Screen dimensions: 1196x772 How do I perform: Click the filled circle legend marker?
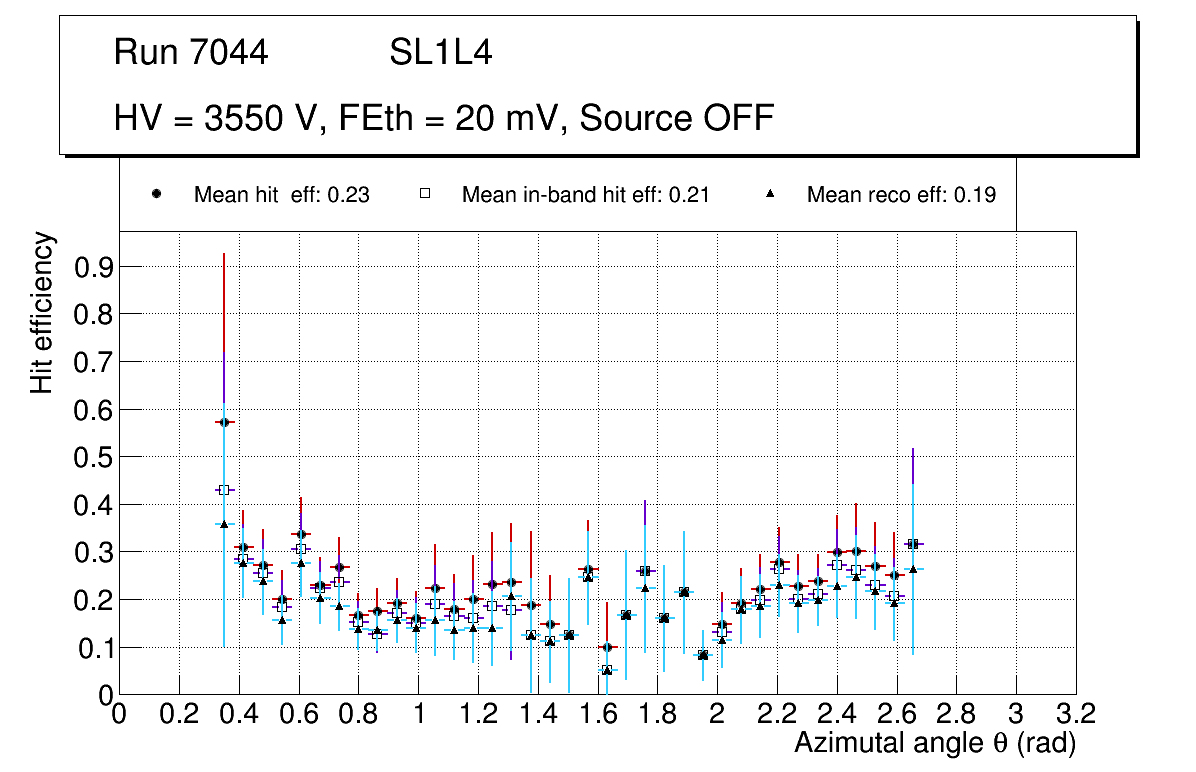pos(157,194)
